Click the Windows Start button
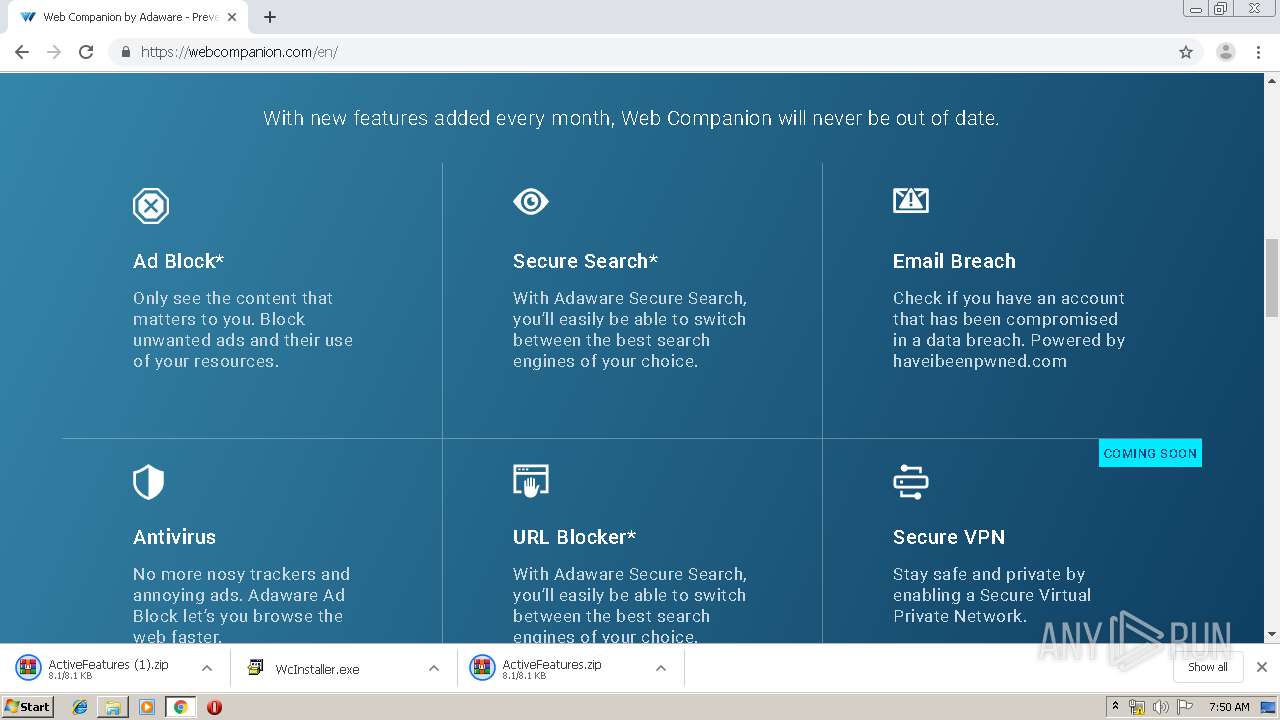The height and width of the screenshot is (720, 1280). pos(28,706)
